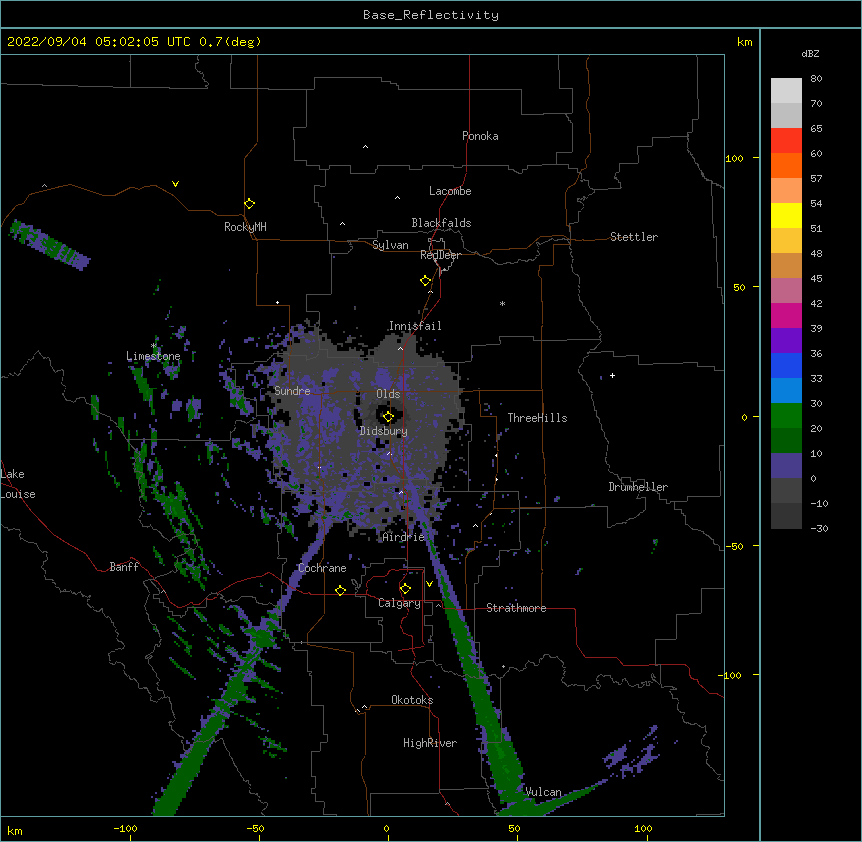Pick the light gray 70-80 dBZ legend swatch
The height and width of the screenshot is (842, 862).
[x=786, y=90]
